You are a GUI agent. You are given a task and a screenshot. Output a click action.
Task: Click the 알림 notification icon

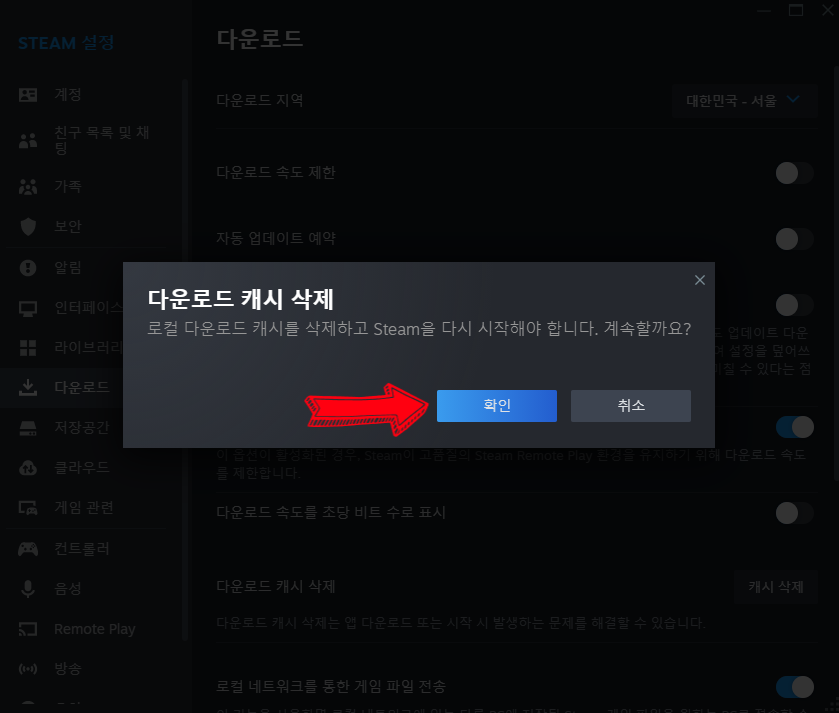pyautogui.click(x=28, y=267)
